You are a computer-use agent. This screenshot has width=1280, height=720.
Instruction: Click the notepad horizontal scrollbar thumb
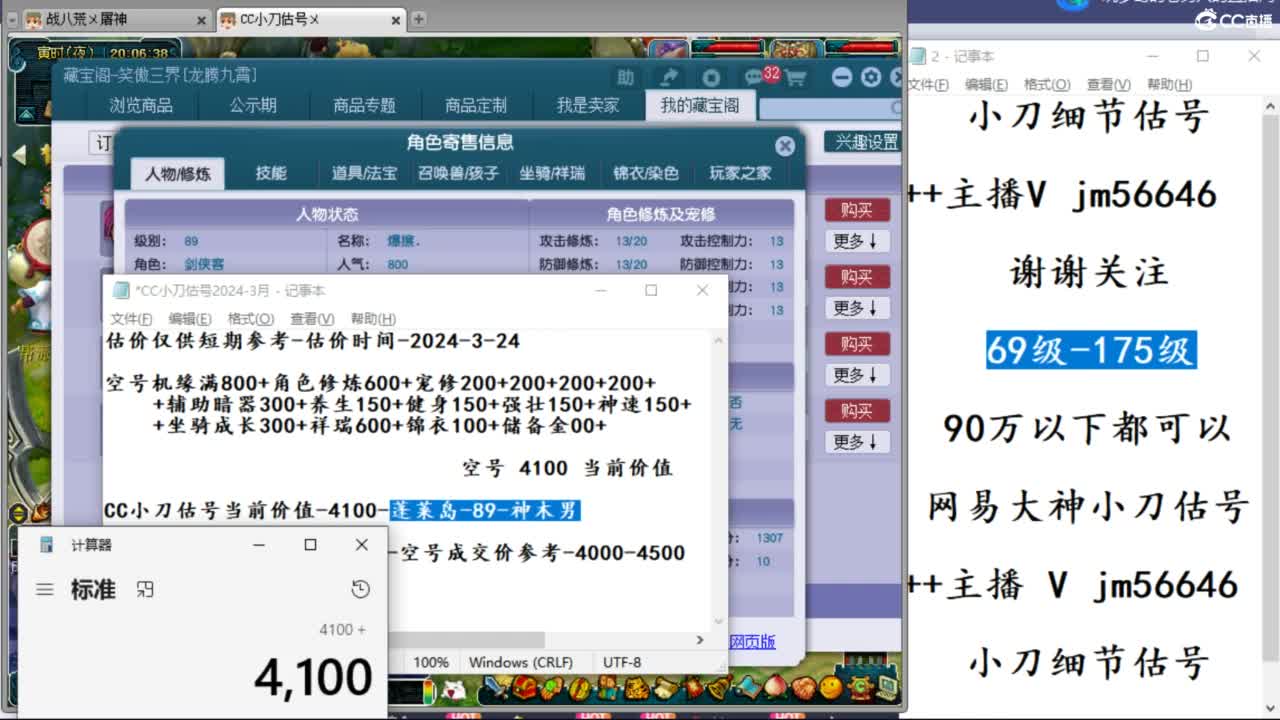tap(466, 640)
